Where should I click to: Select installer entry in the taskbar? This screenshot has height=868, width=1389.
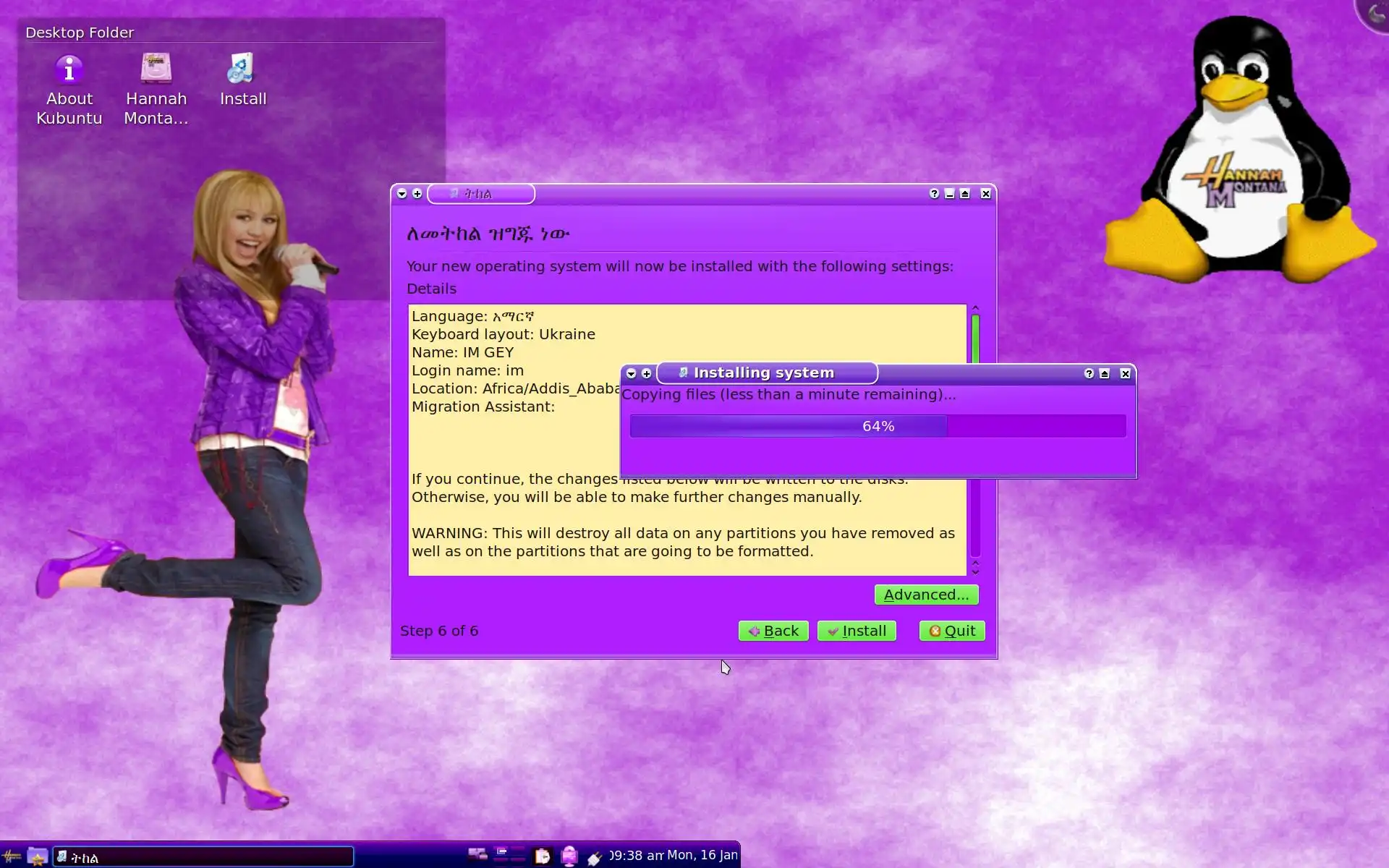click(203, 857)
